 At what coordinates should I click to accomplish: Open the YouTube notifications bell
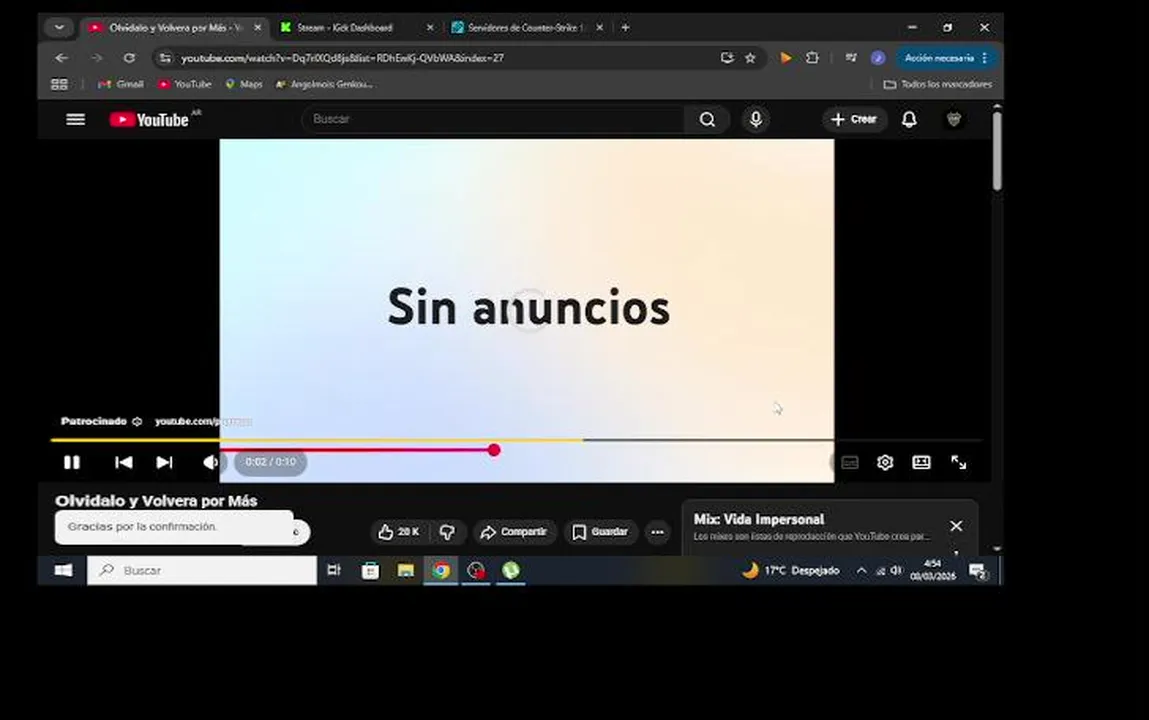pyautogui.click(x=909, y=119)
